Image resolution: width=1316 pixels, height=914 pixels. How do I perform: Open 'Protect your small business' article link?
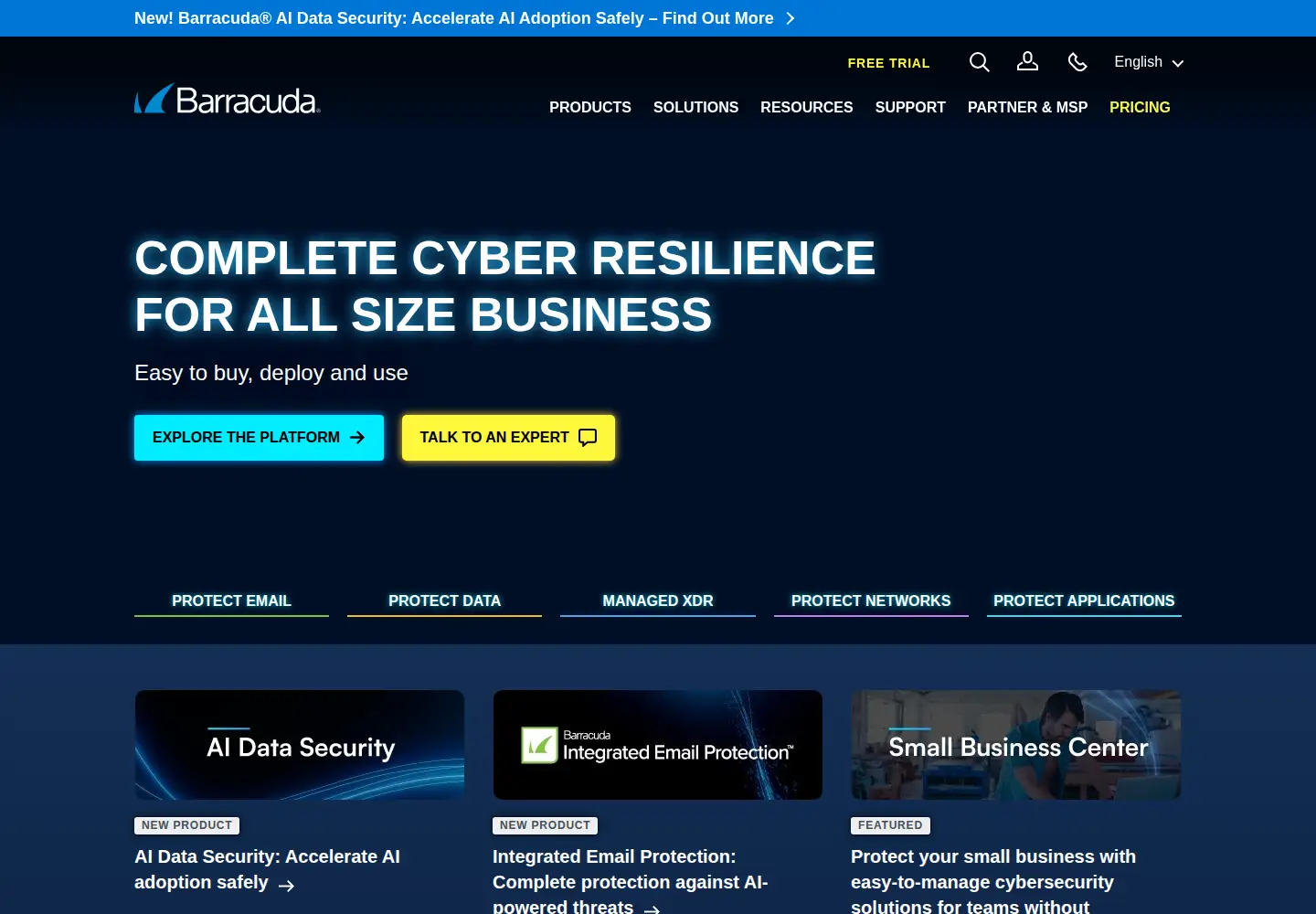coord(993,882)
